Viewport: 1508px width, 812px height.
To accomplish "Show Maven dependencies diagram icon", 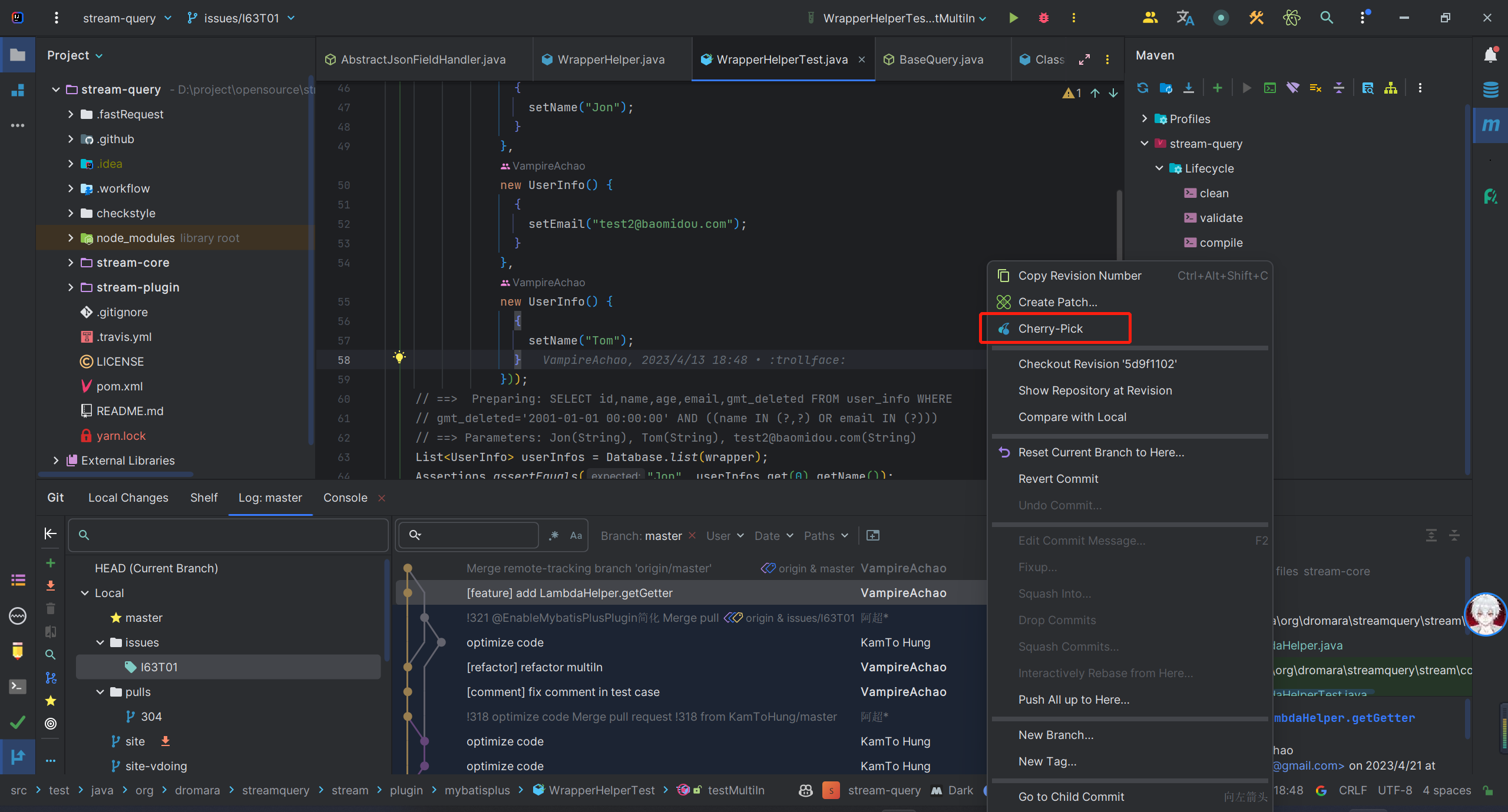I will tap(1391, 88).
